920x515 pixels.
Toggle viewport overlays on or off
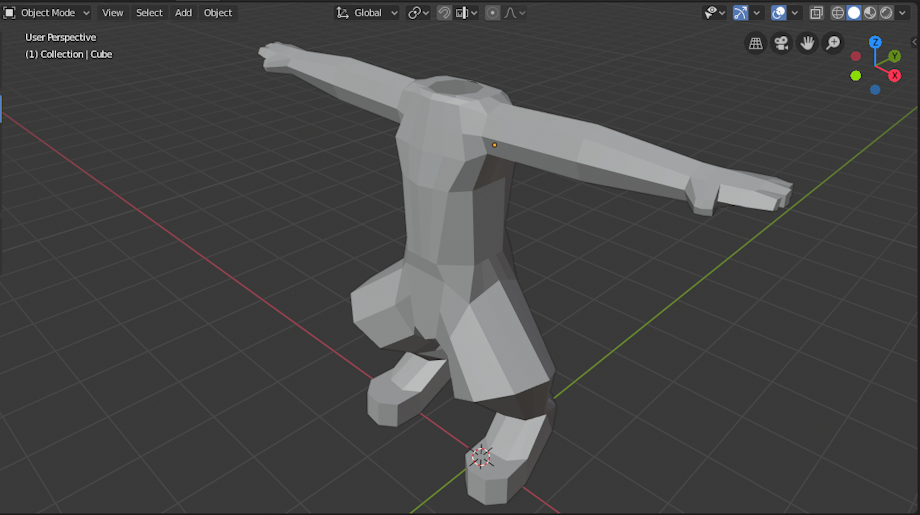(x=779, y=12)
